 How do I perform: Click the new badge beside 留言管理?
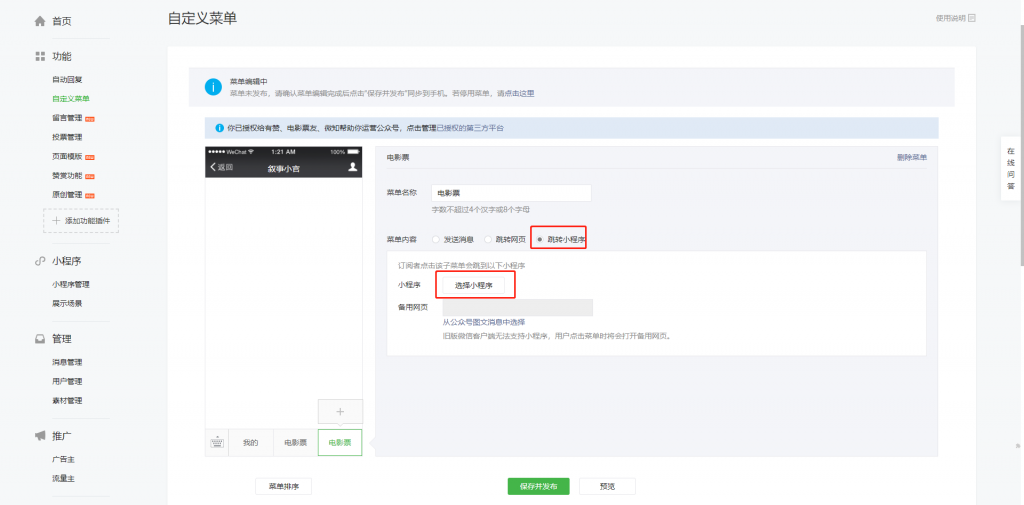(90, 119)
